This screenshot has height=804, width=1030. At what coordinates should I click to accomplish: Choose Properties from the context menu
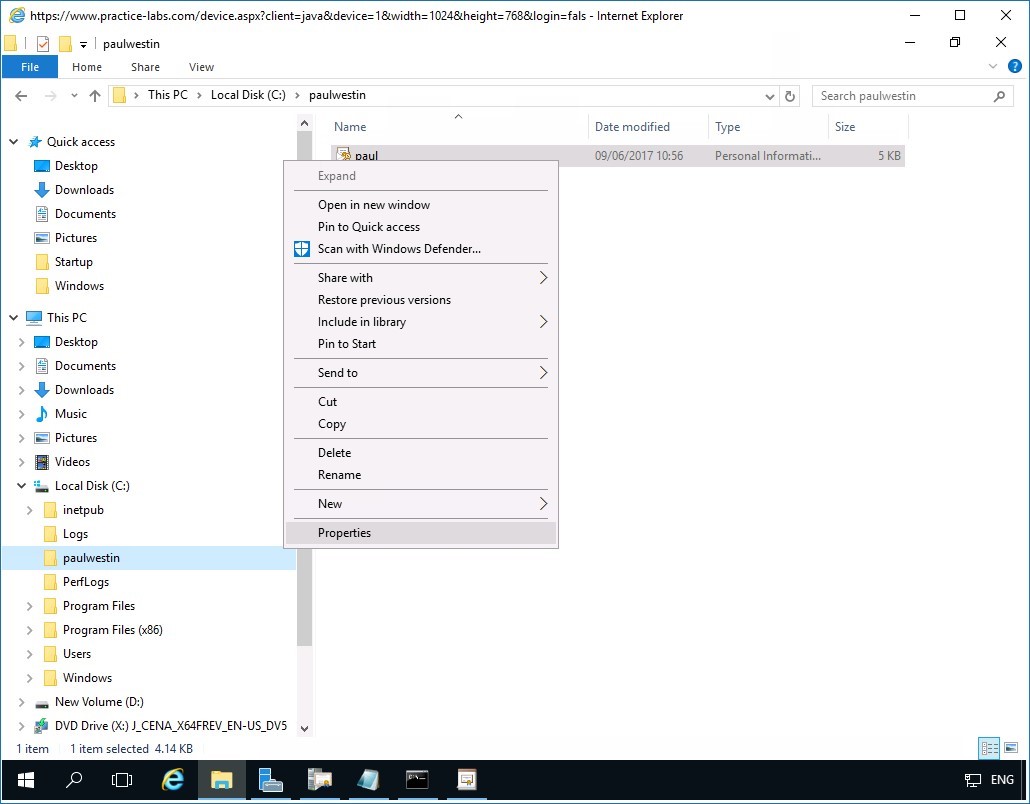[x=344, y=533]
